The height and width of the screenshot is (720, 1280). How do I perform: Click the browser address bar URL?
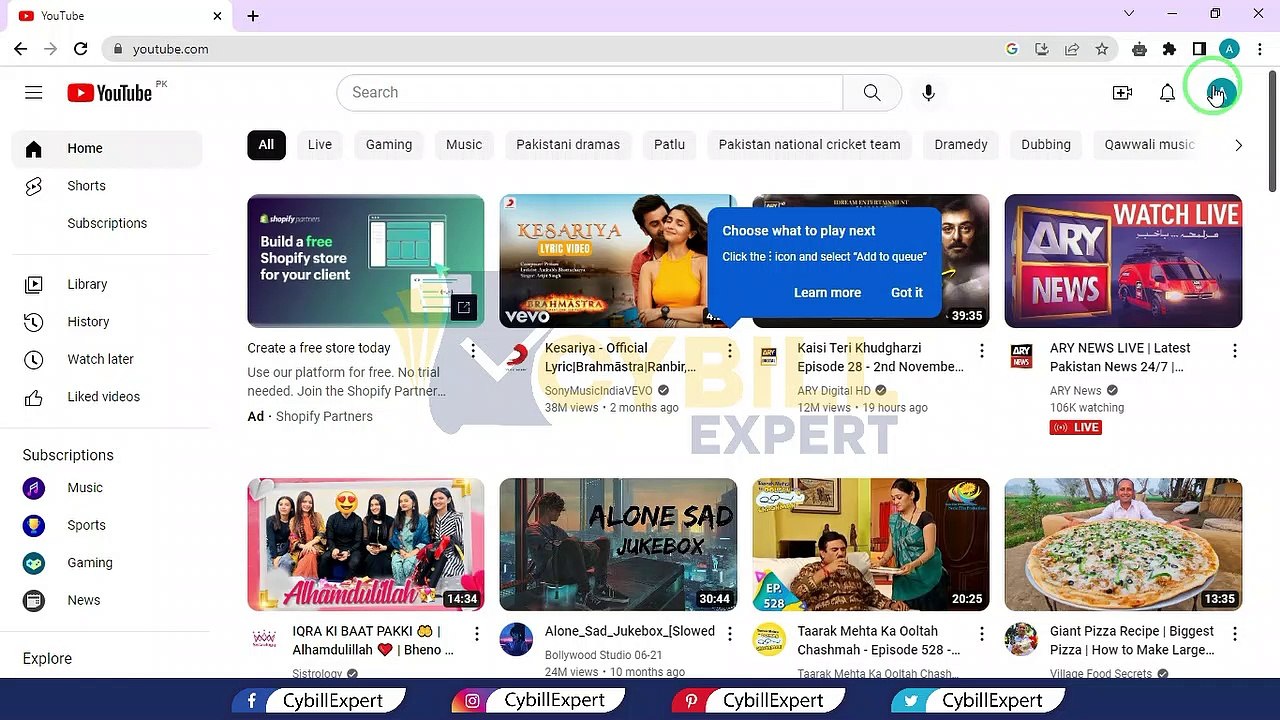(x=170, y=49)
